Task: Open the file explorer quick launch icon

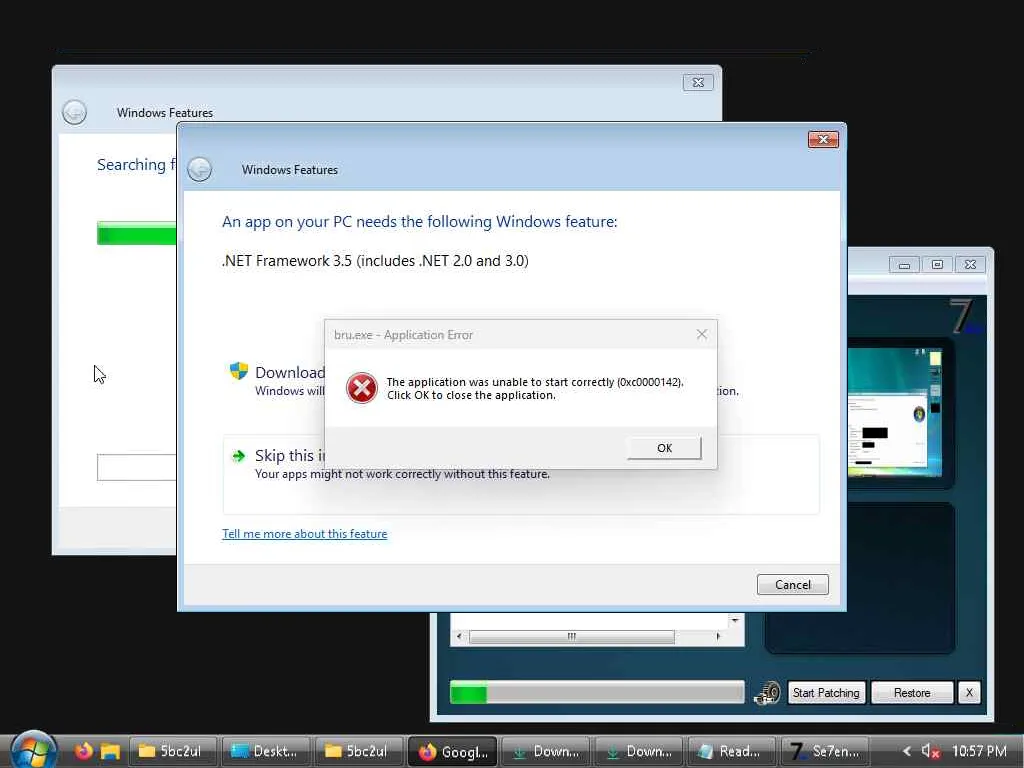Action: [x=110, y=751]
